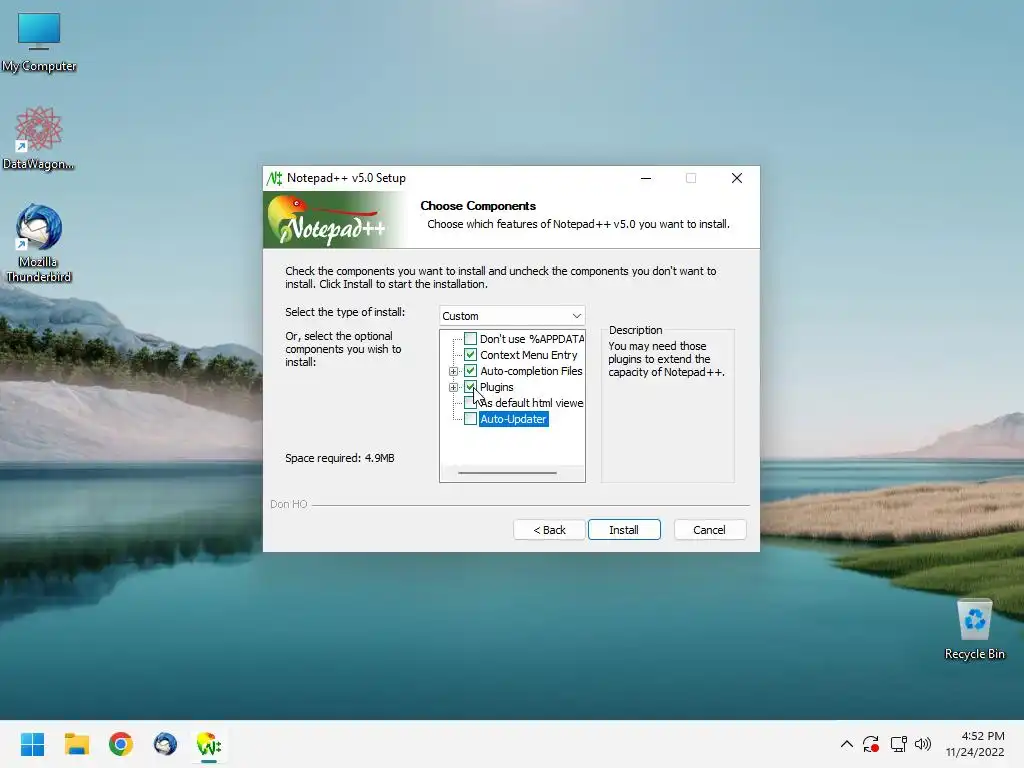Close the Notepad++ Setup window
Screen dimensions: 1024x768
(x=737, y=178)
